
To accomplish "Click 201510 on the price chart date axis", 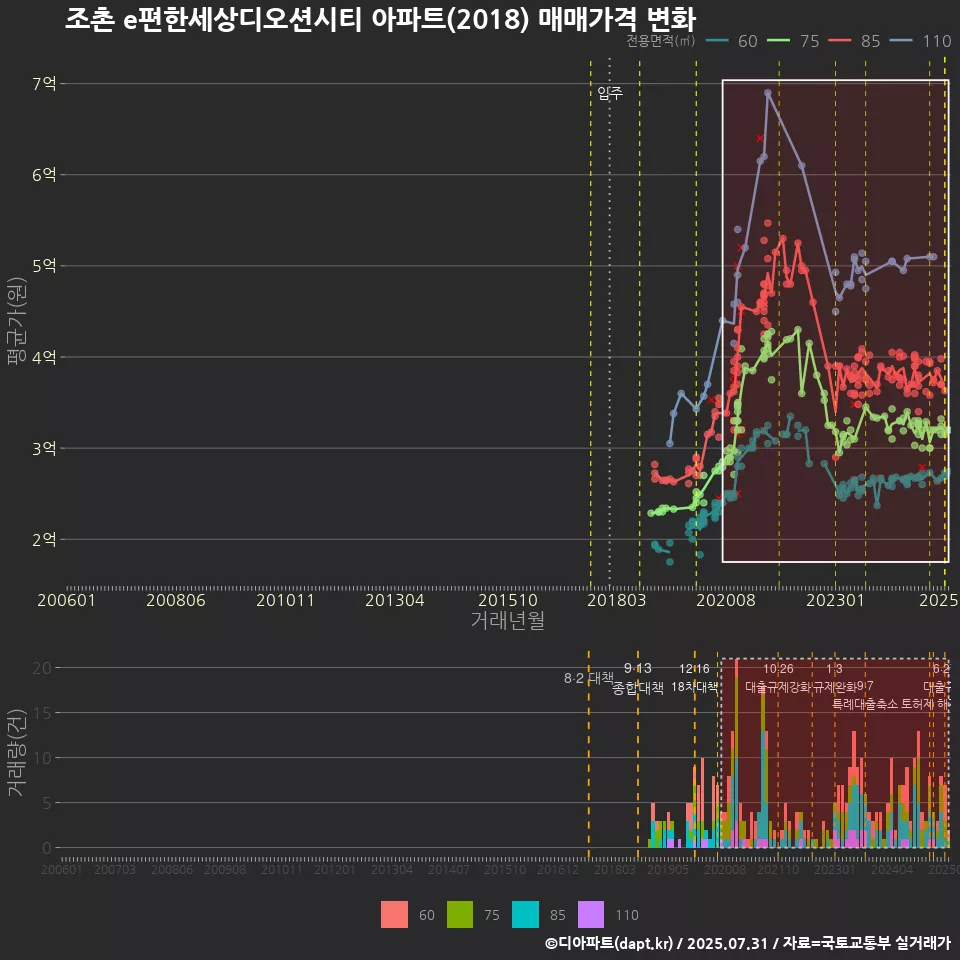I will tap(508, 600).
